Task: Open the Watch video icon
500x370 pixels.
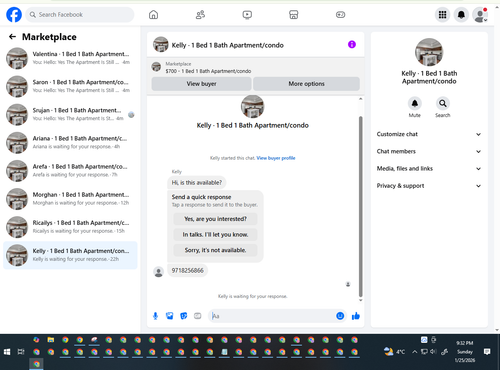Action: coord(247,15)
